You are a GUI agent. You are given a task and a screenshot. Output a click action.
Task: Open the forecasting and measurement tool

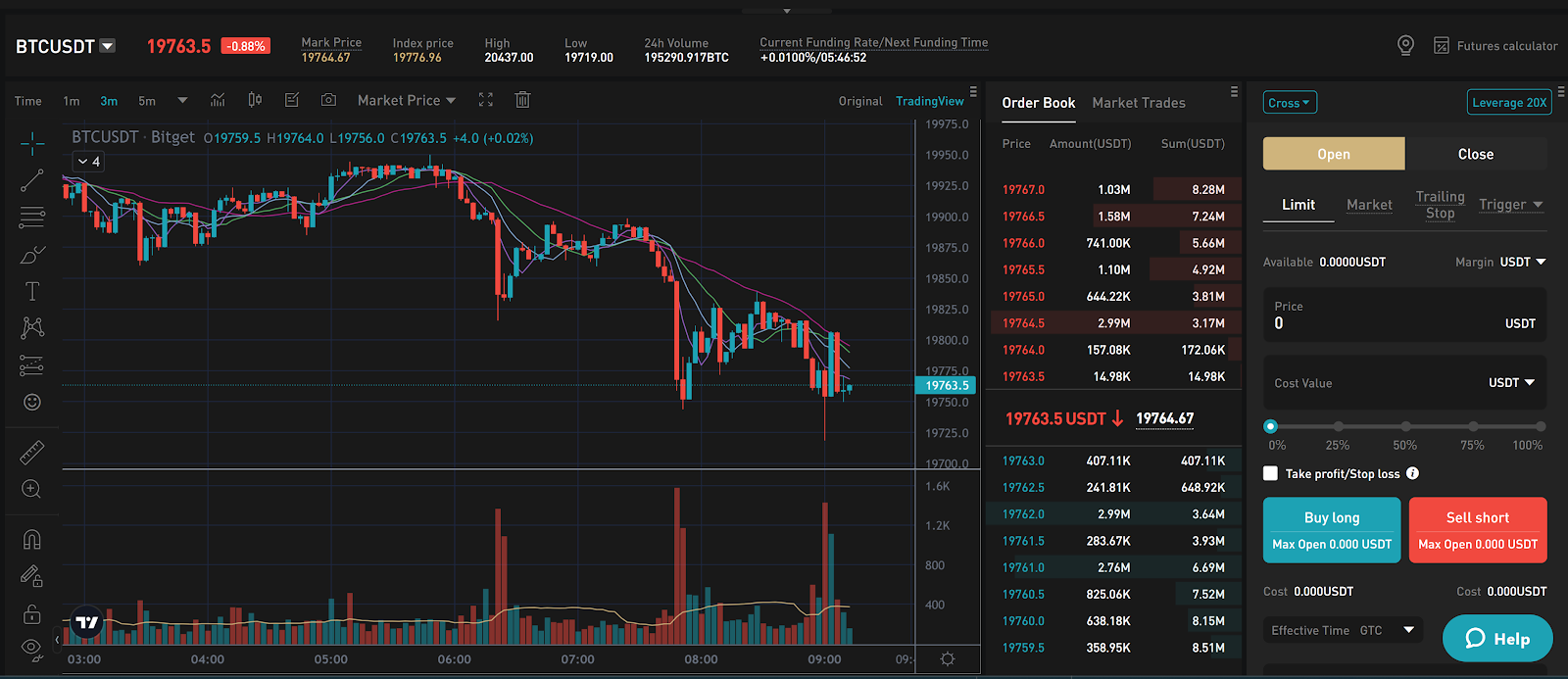tap(32, 365)
